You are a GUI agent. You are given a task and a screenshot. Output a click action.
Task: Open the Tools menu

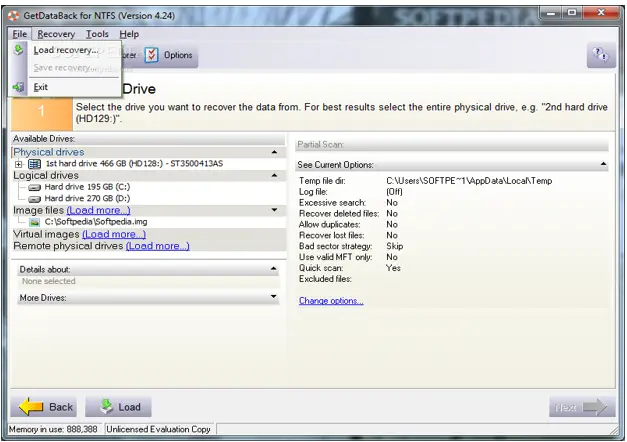(x=97, y=34)
